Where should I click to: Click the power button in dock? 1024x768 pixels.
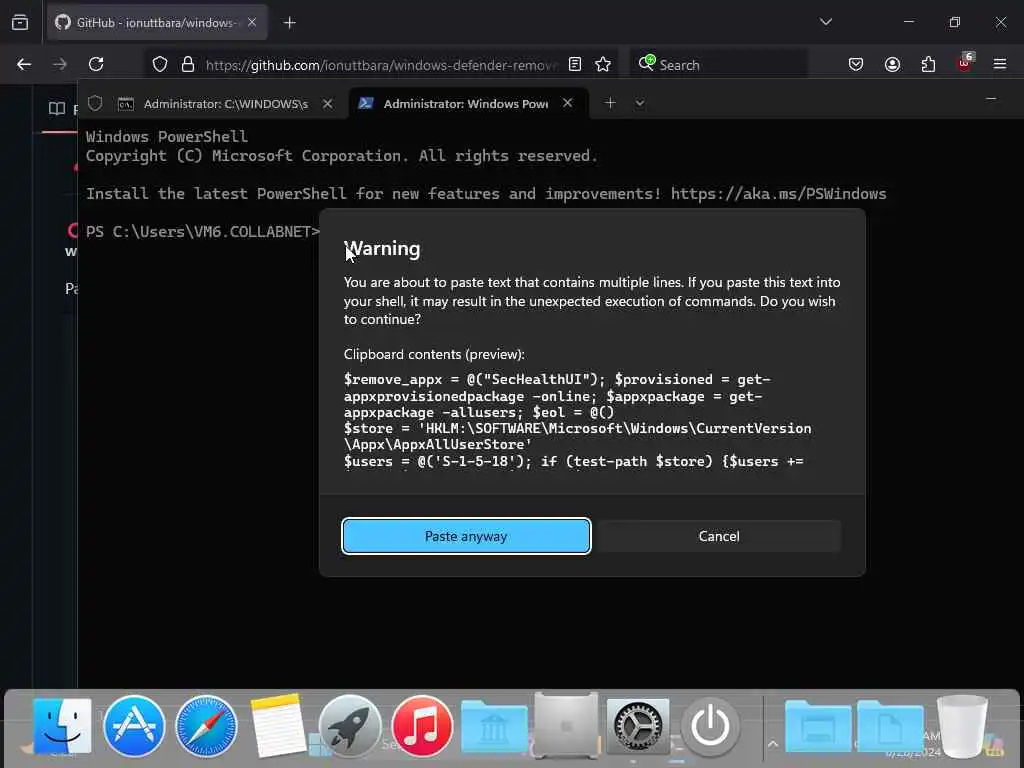pyautogui.click(x=710, y=726)
